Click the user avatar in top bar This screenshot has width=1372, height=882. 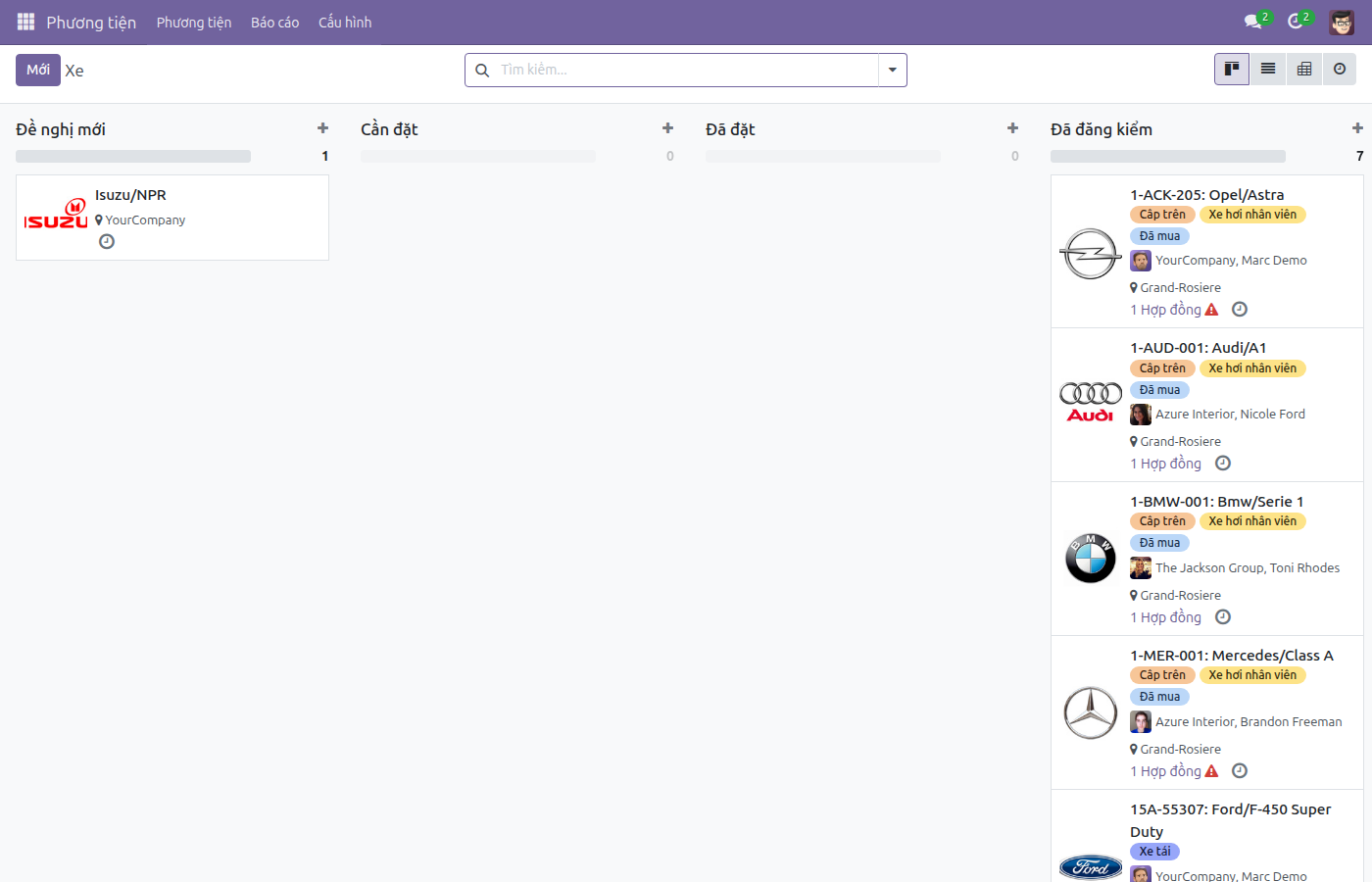pos(1342,22)
